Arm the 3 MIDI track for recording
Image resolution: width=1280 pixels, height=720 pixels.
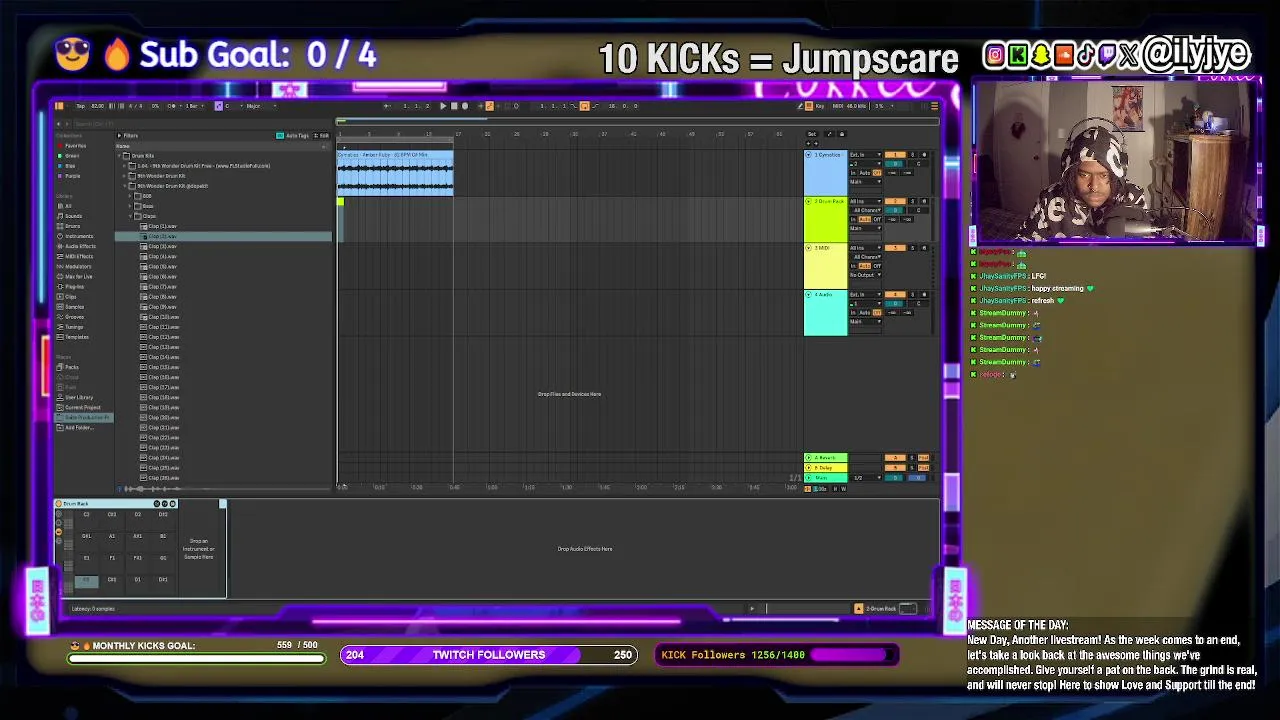pyautogui.click(x=924, y=248)
